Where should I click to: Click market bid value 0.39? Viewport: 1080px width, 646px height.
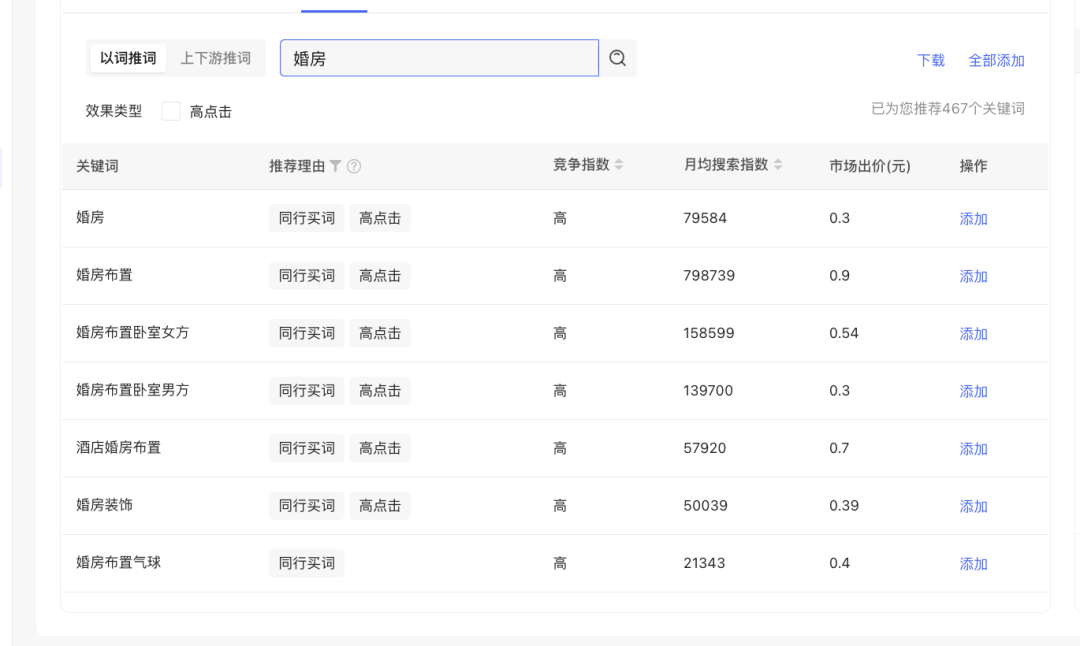pyautogui.click(x=844, y=506)
